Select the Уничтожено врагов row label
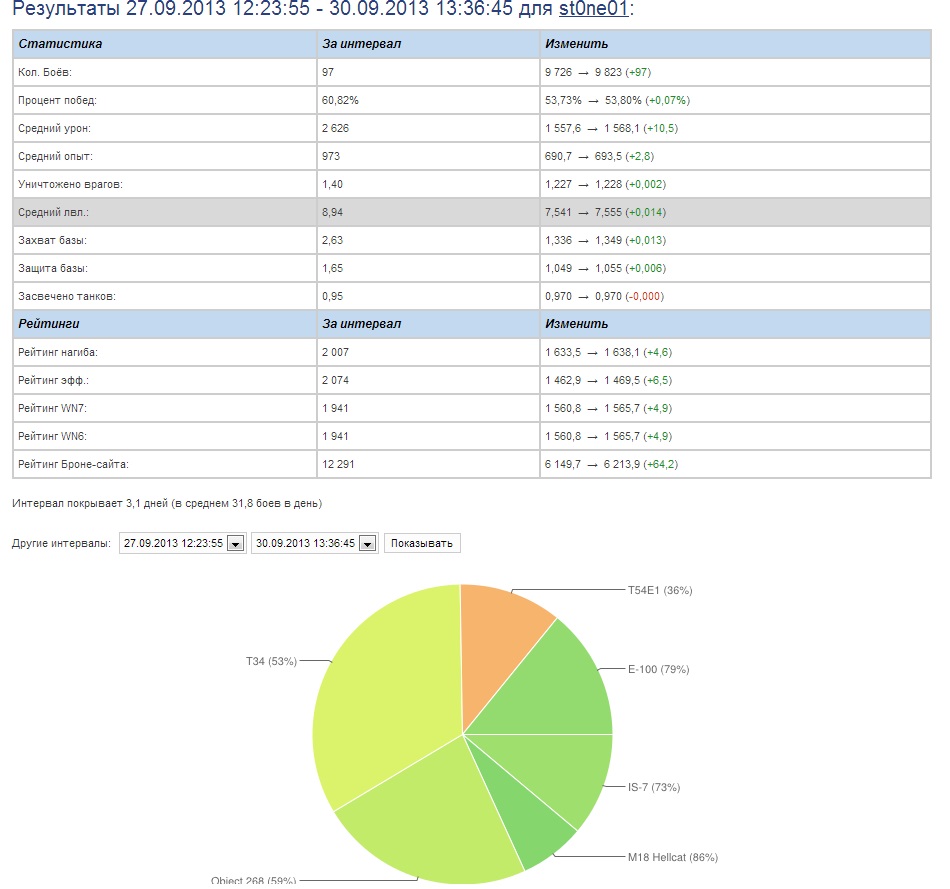The height and width of the screenshot is (889, 950). [x=70, y=184]
